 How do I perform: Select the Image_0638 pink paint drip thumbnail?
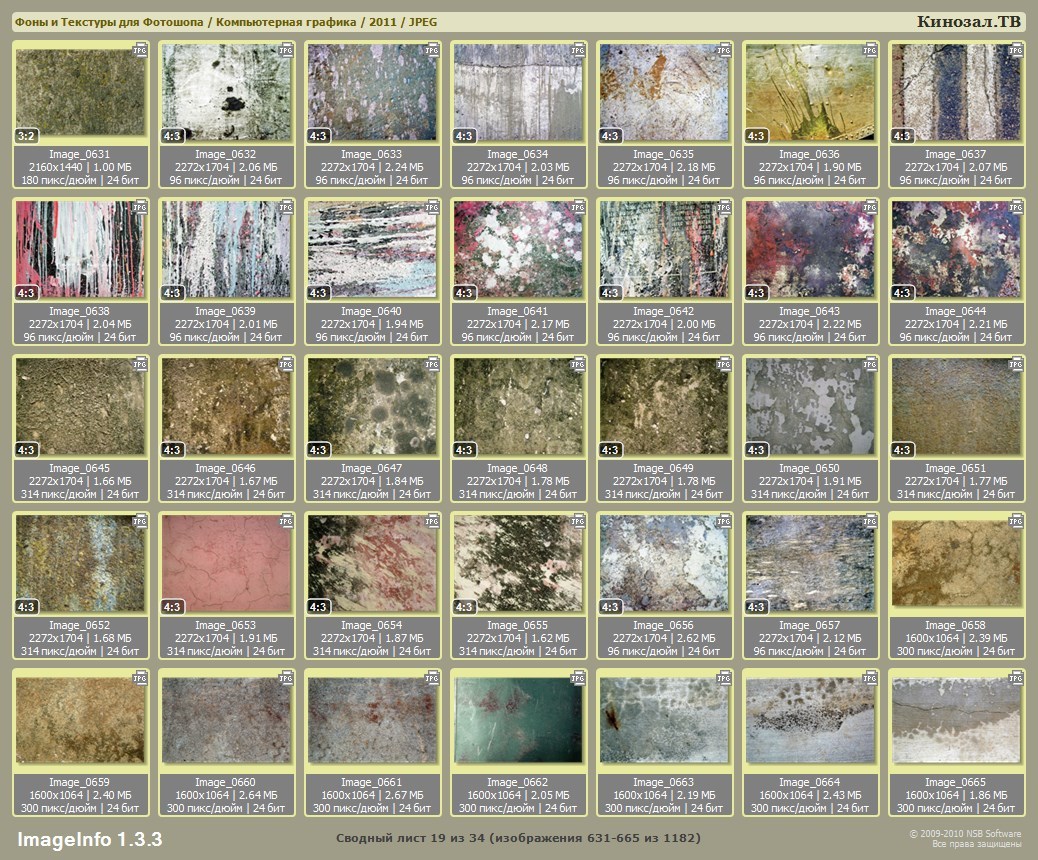80,249
